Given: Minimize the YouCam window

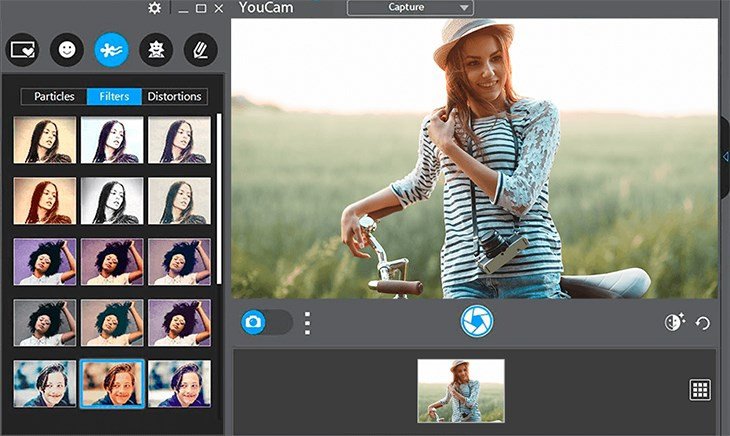Looking at the screenshot, I should click(183, 9).
